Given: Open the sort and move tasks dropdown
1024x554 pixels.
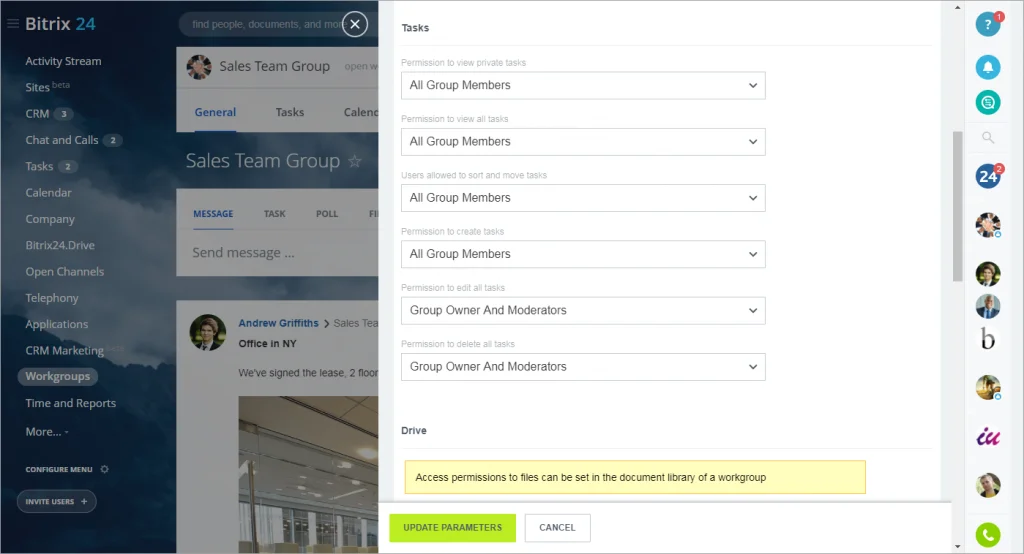Looking at the screenshot, I should click(x=583, y=198).
